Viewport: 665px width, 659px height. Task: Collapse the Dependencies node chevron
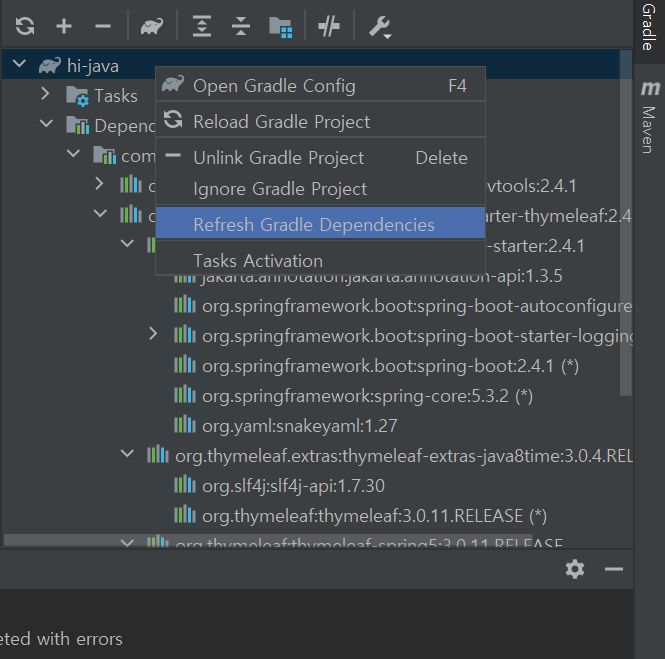point(46,123)
